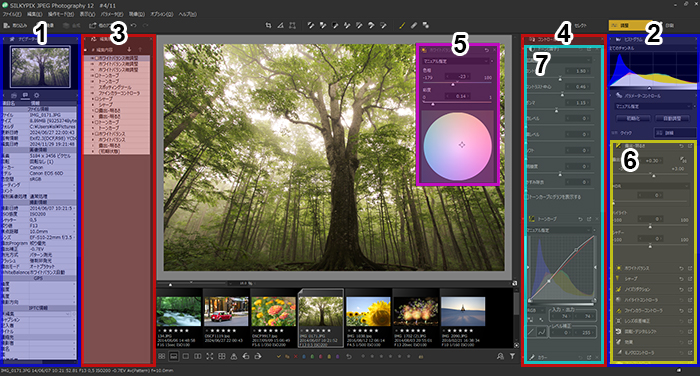
Task: Select the angle rotation tool
Action: coord(280,26)
